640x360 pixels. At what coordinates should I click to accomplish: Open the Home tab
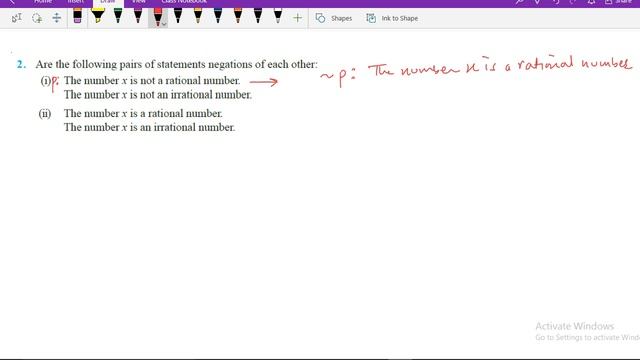(43, 2)
